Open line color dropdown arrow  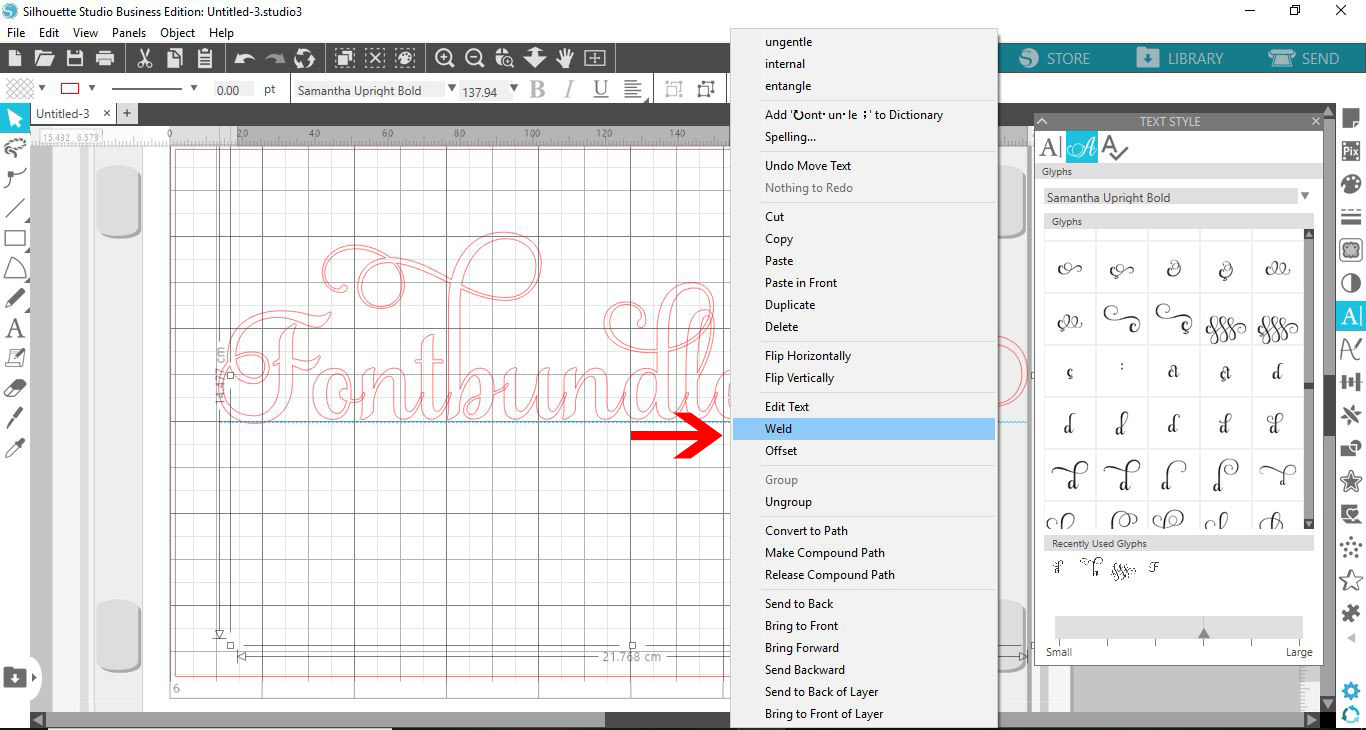tap(92, 88)
